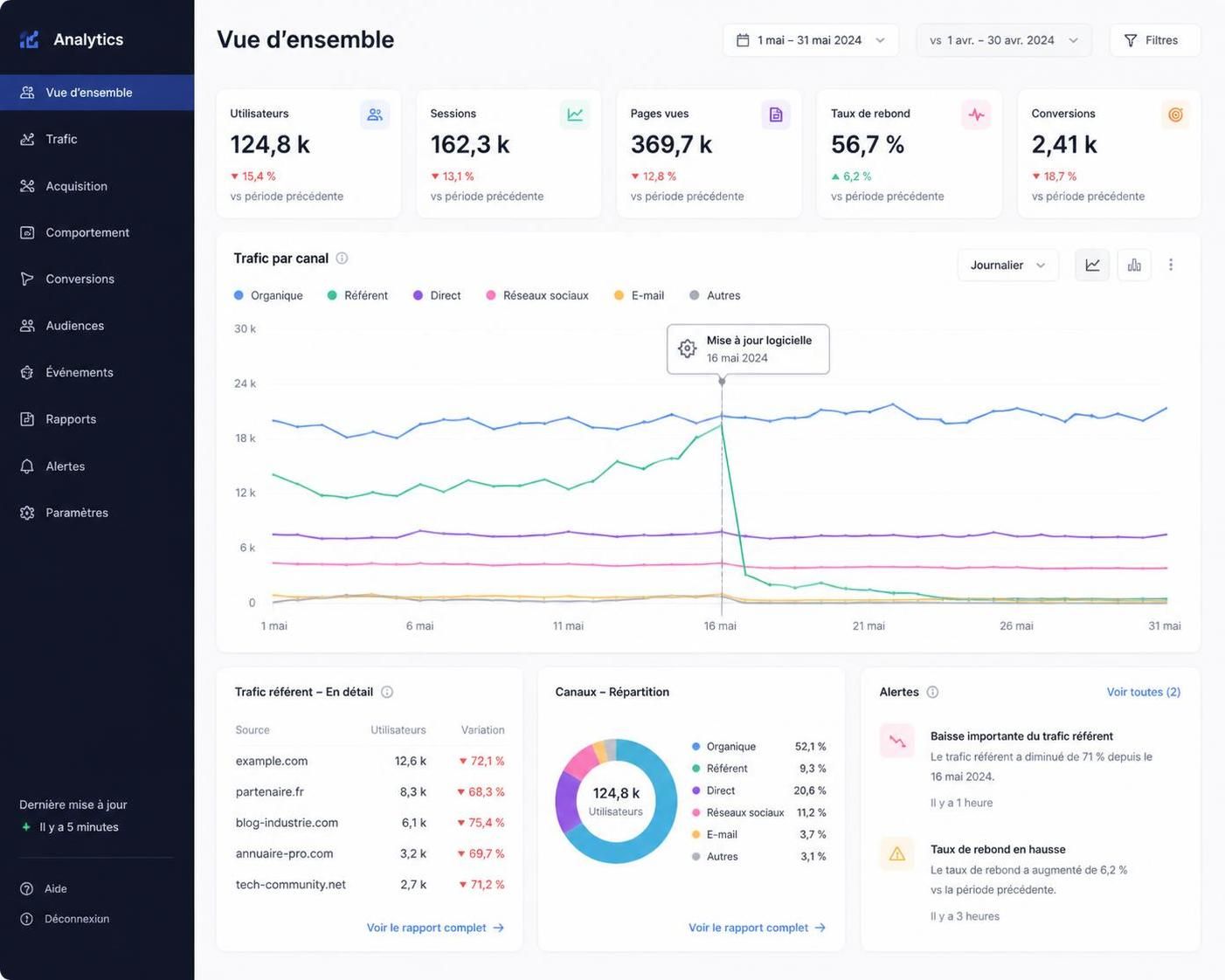Open the comparison period avr. 2024 dropdown
Screen dimensions: 1225x980
click(1004, 40)
